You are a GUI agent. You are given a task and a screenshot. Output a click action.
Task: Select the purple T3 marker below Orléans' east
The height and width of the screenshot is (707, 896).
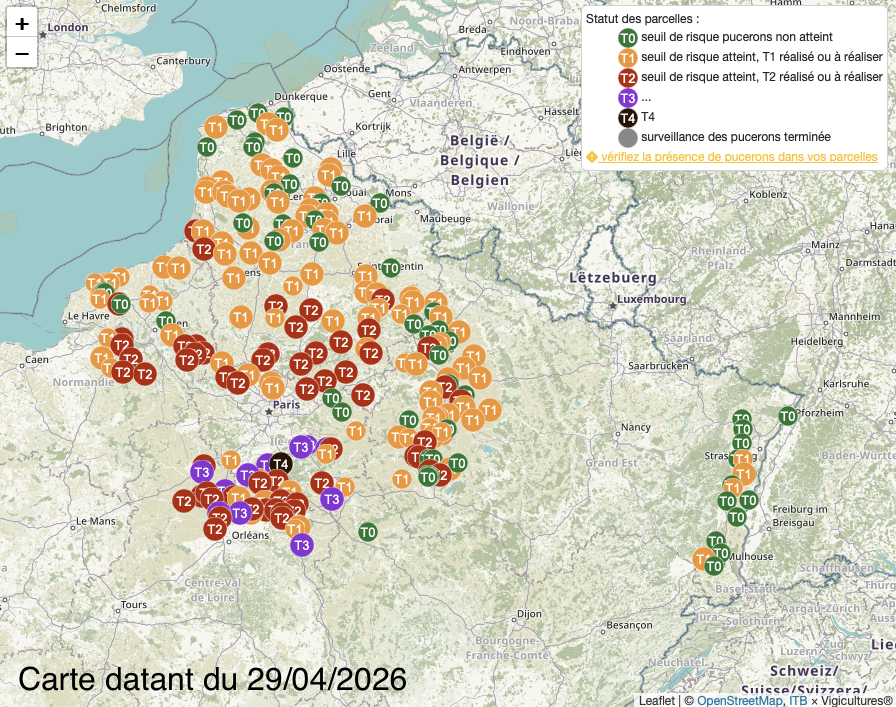301,545
